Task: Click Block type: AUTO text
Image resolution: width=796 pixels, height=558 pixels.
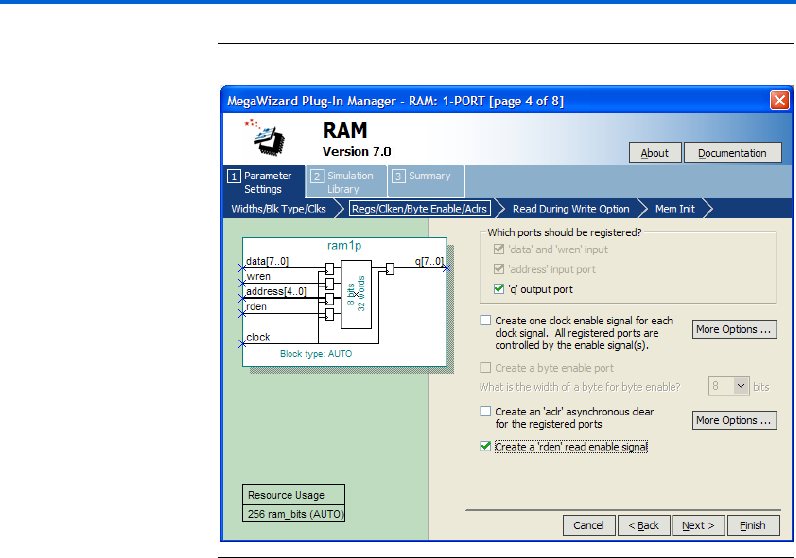Action: click(316, 354)
